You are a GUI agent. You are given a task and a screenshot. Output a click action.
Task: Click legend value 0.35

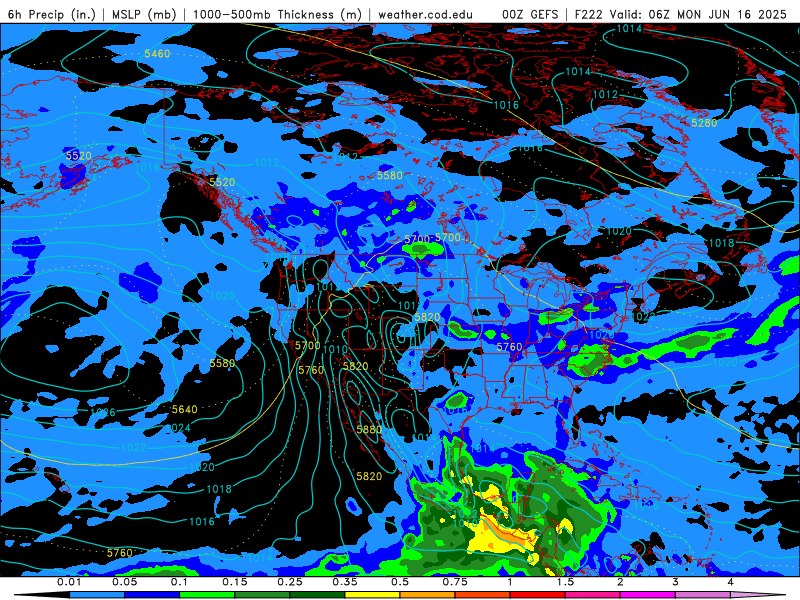pos(345,582)
